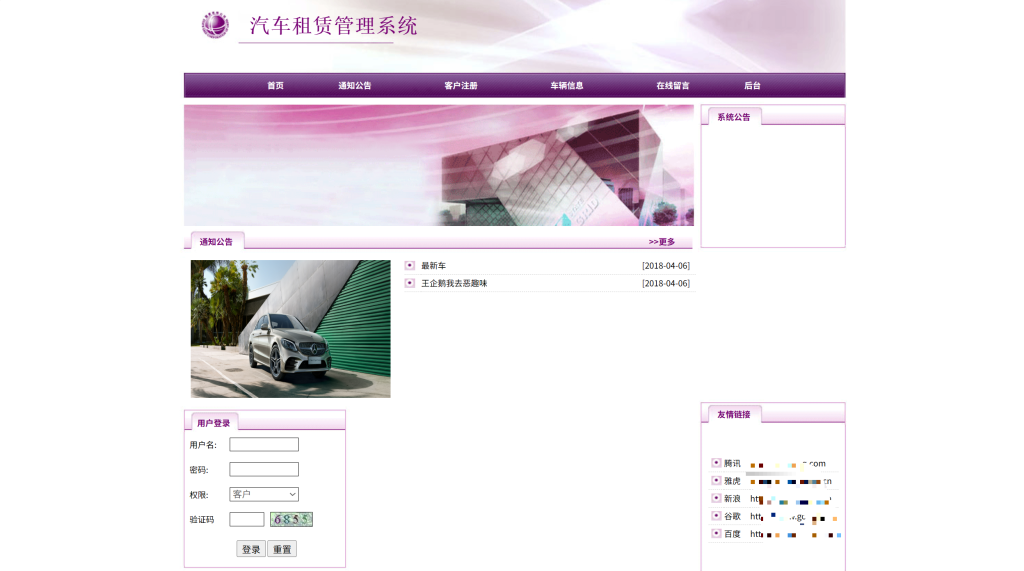Click the purple globe logo icon
This screenshot has width=1024, height=571.
(215, 25)
